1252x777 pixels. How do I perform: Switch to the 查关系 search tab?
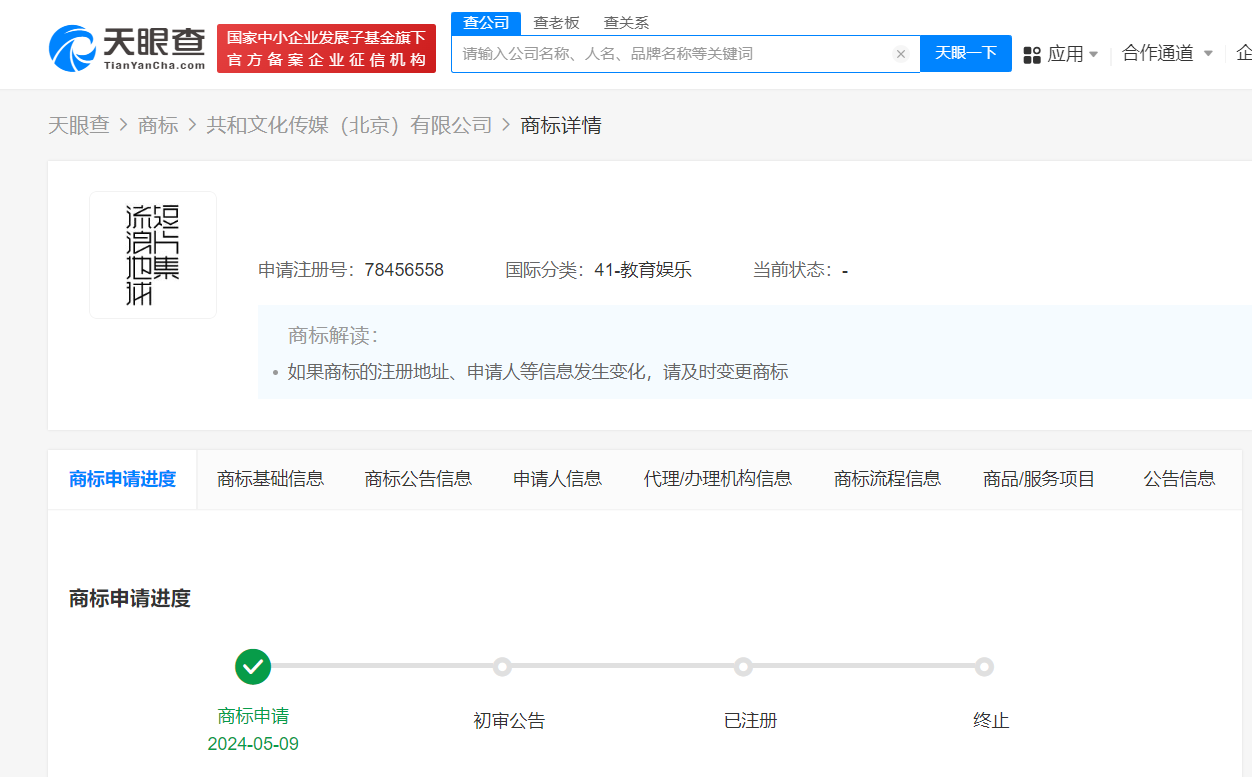click(625, 22)
